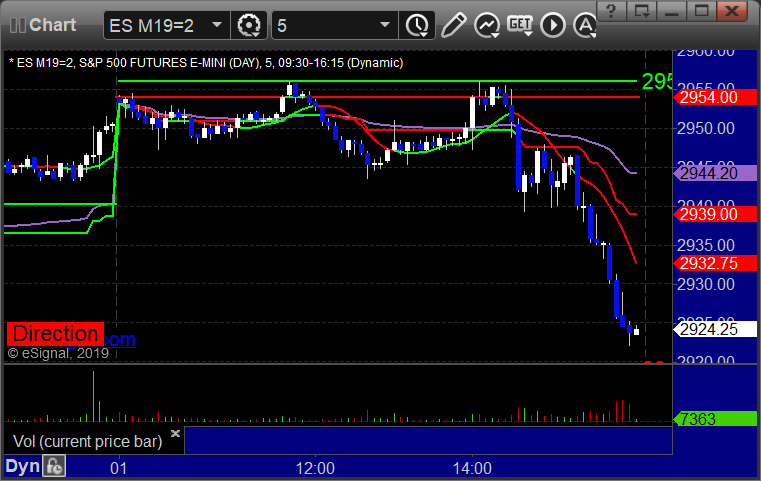Open the alerts circled-A icon
Screen dimensions: 761x481
click(x=585, y=25)
